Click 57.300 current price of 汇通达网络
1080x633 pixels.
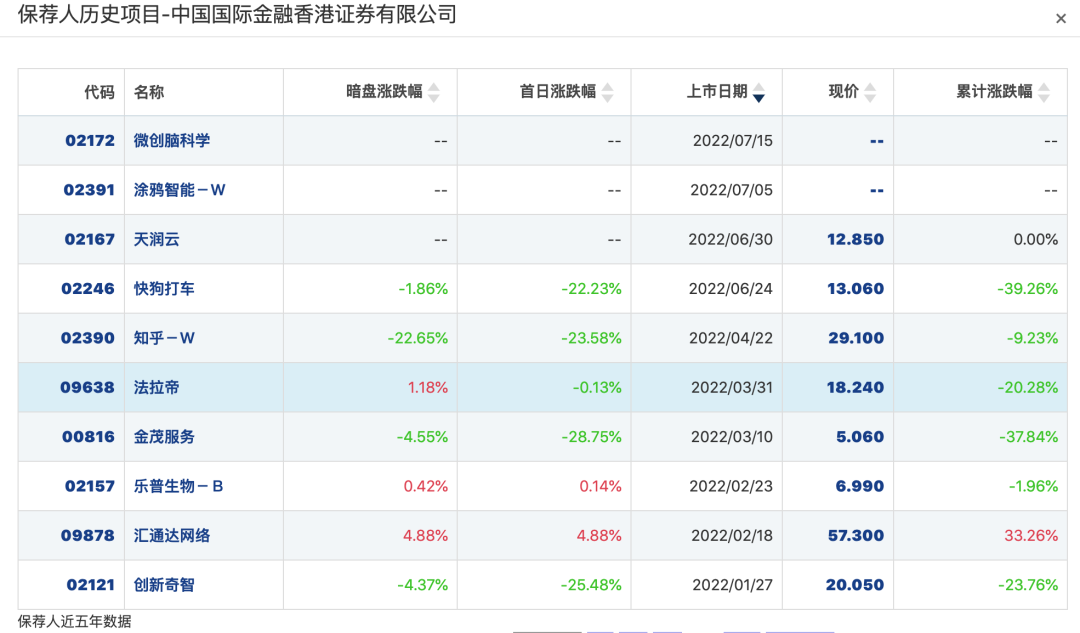855,535
